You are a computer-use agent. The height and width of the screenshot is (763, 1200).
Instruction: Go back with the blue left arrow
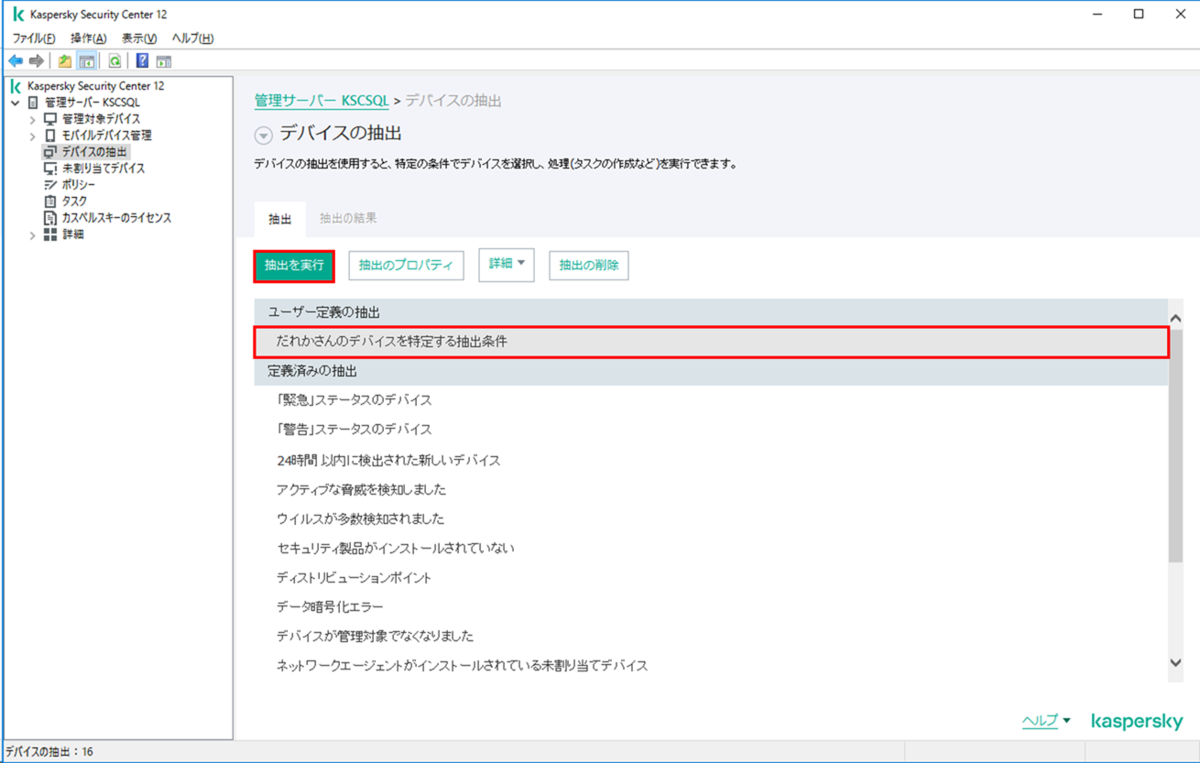tap(15, 61)
